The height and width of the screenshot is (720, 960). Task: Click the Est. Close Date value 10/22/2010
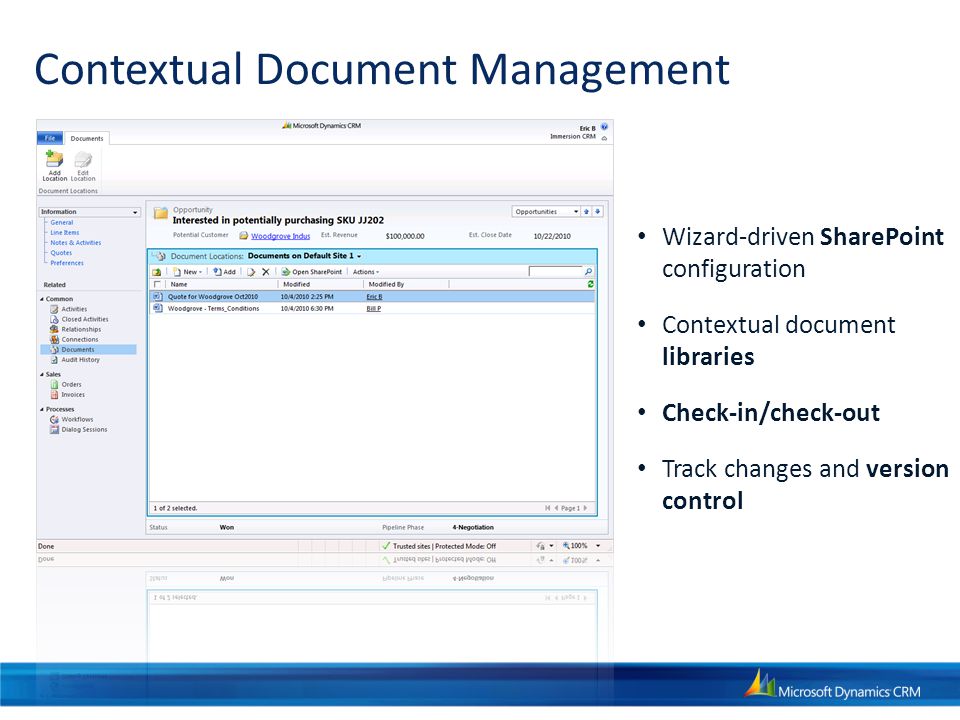[552, 236]
